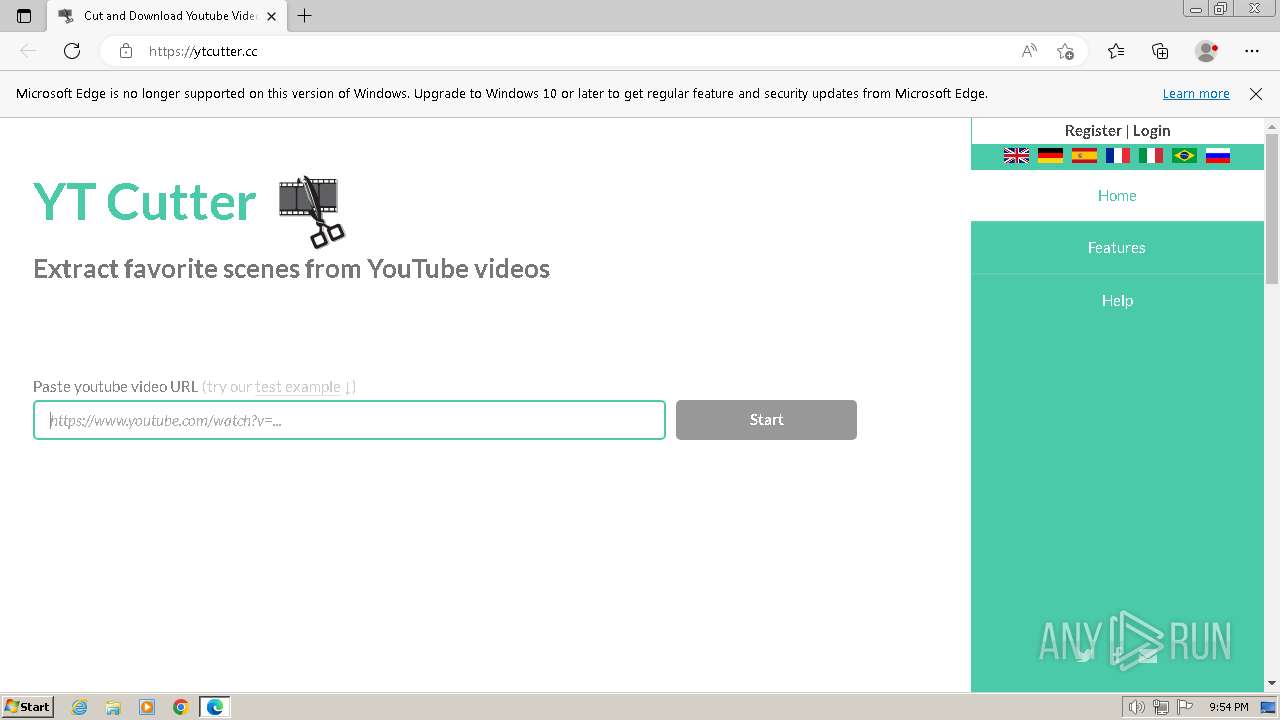This screenshot has width=1280, height=720.
Task: Open the network tray icon
Action: (1161, 707)
